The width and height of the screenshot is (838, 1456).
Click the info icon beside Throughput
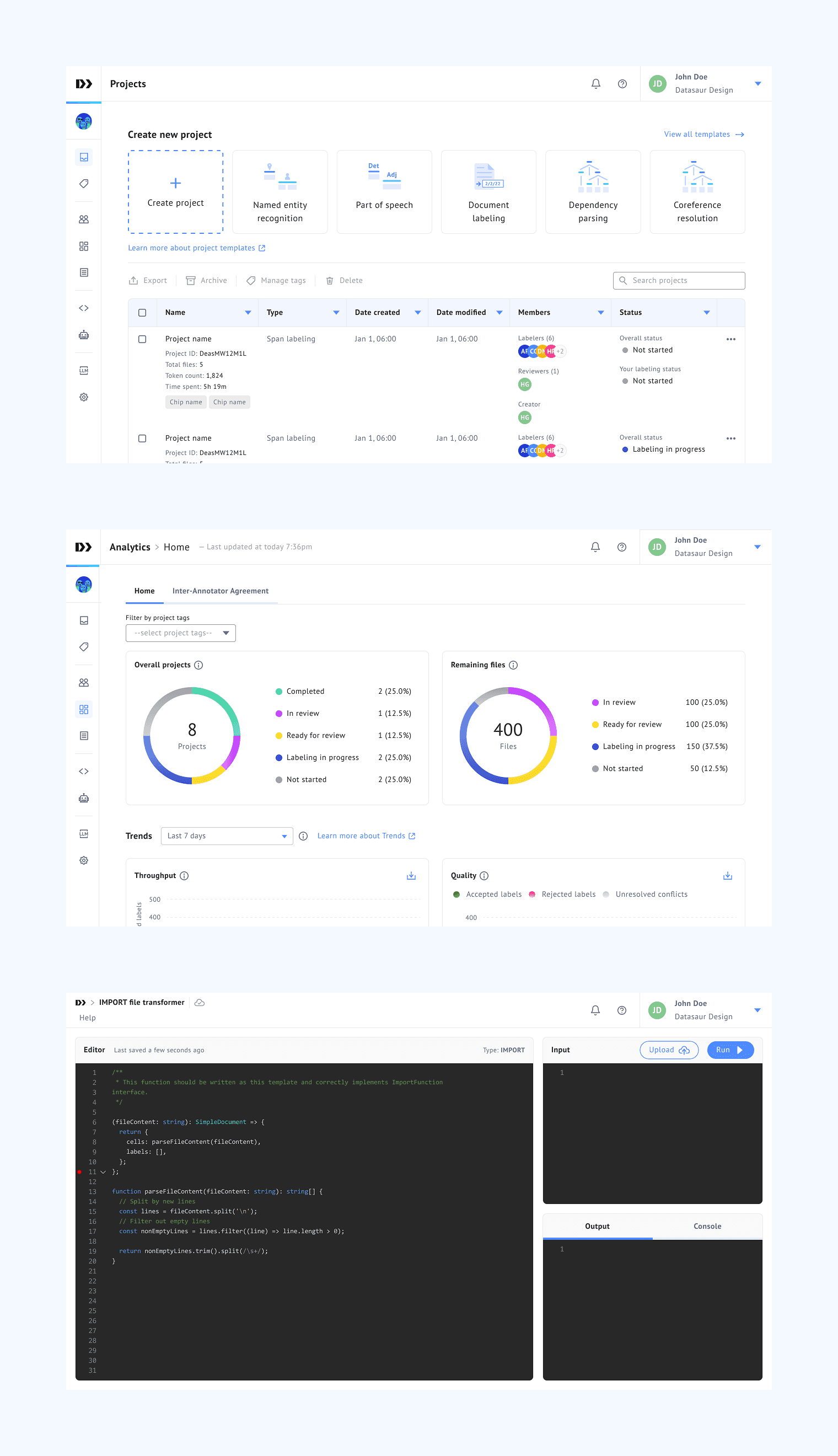point(184,876)
